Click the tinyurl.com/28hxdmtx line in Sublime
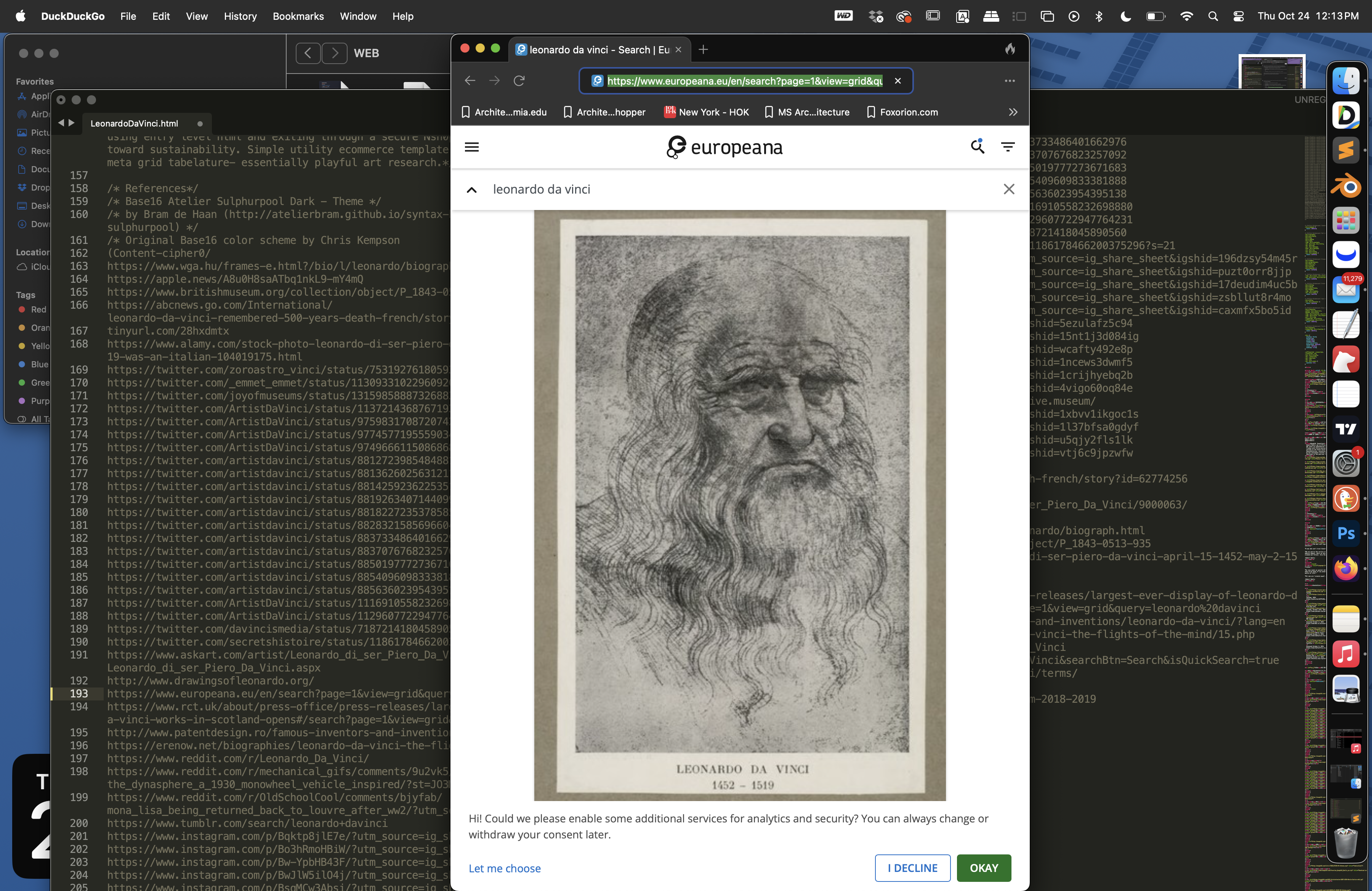This screenshot has width=1372, height=891. tap(168, 331)
